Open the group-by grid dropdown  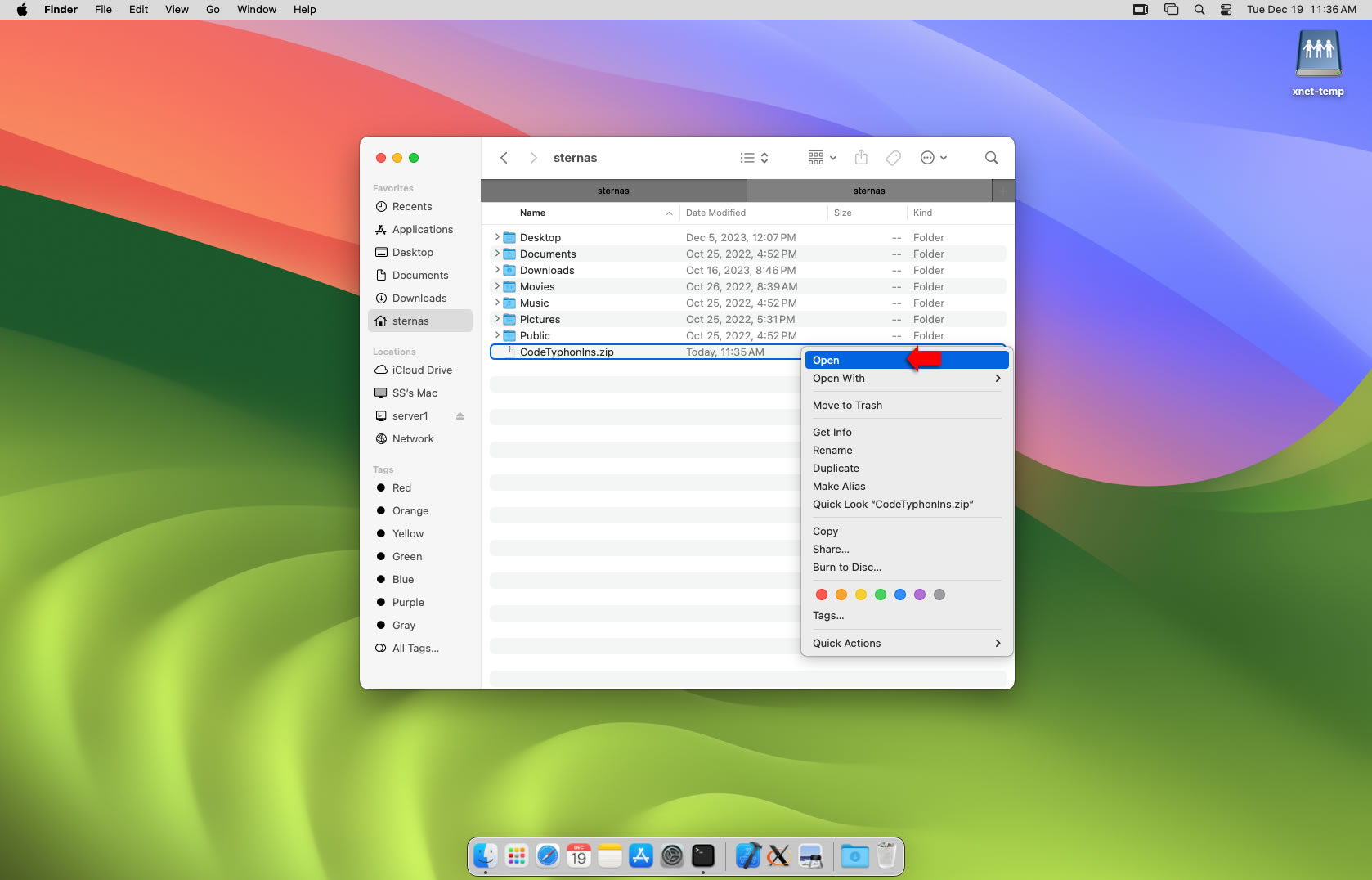coord(822,158)
